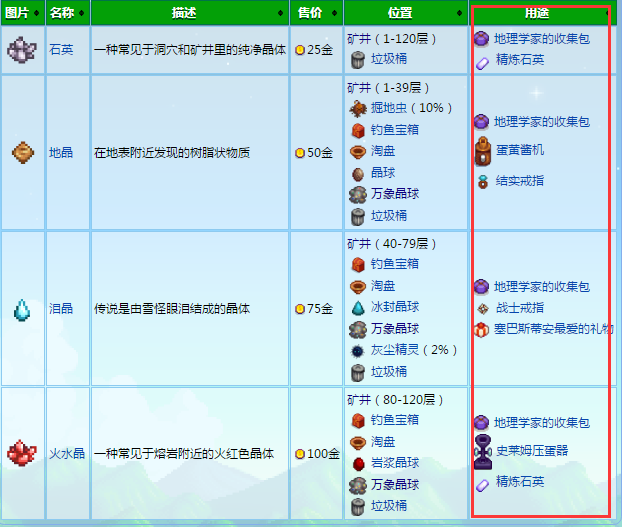Open 垃圾桶 link in 地晶 row
Screen dimensions: 622x527
point(389,216)
